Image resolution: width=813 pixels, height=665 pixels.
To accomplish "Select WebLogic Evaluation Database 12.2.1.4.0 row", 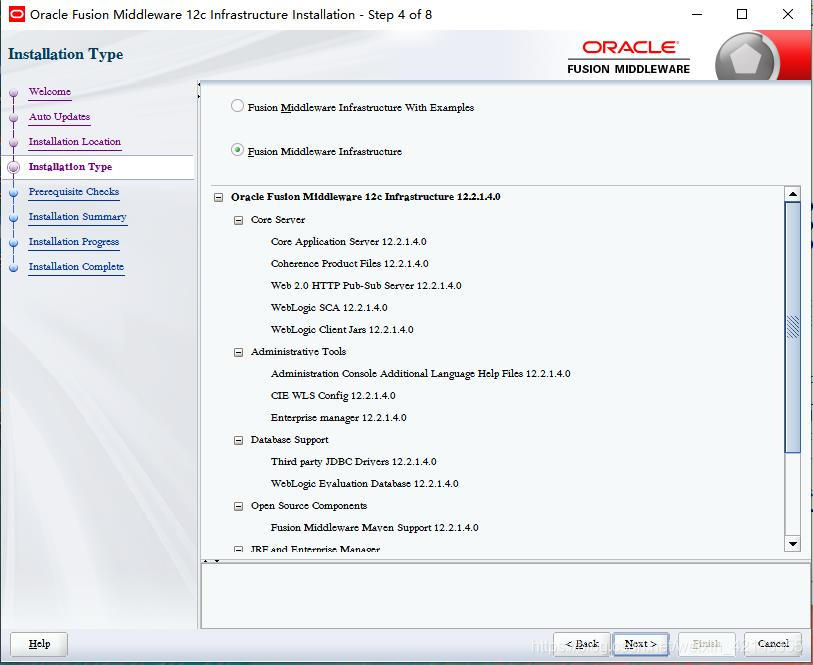I will click(365, 484).
